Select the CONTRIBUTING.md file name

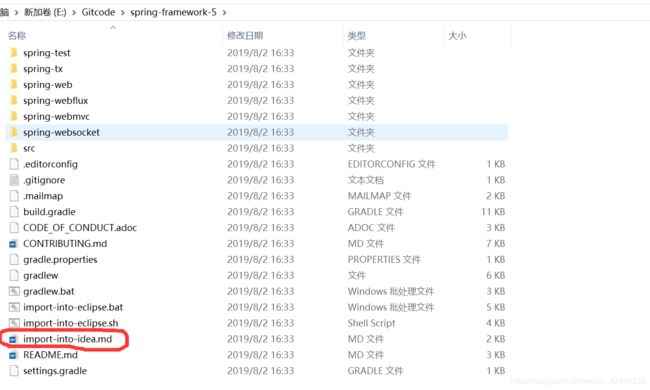[65, 243]
